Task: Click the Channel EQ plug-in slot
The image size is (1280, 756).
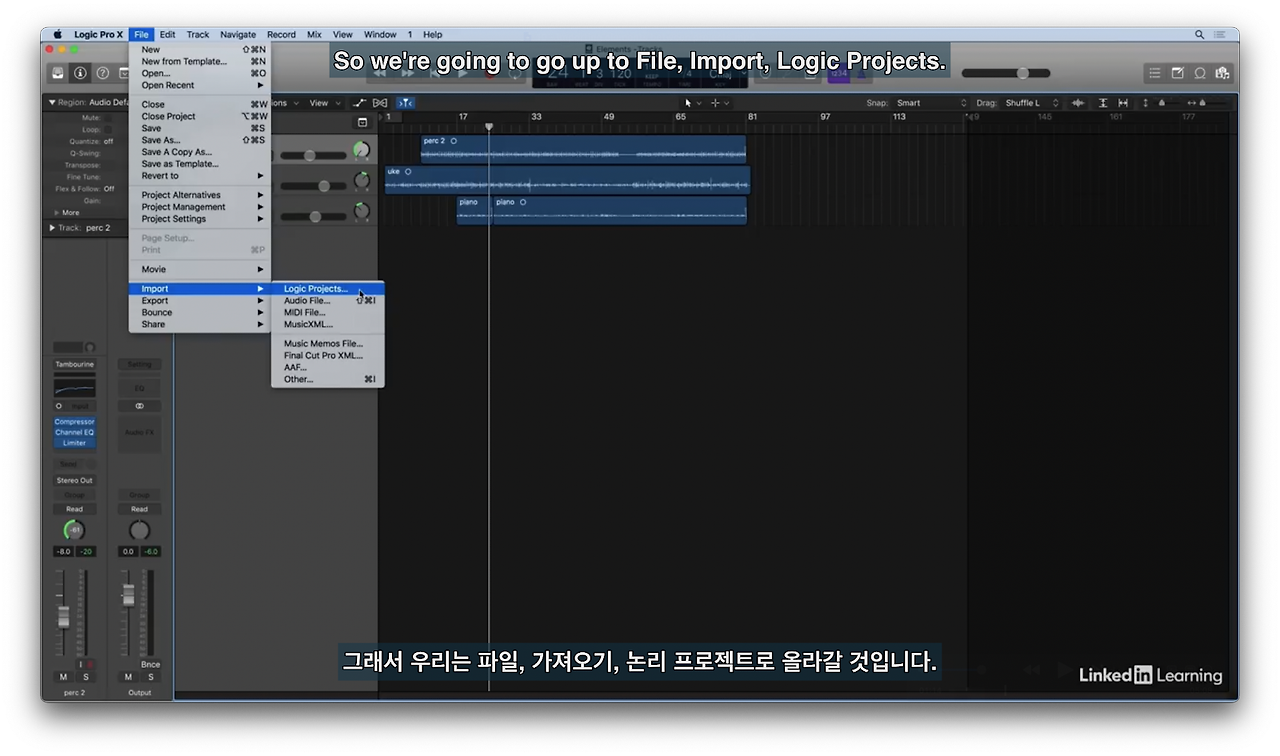Action: pyautogui.click(x=75, y=432)
